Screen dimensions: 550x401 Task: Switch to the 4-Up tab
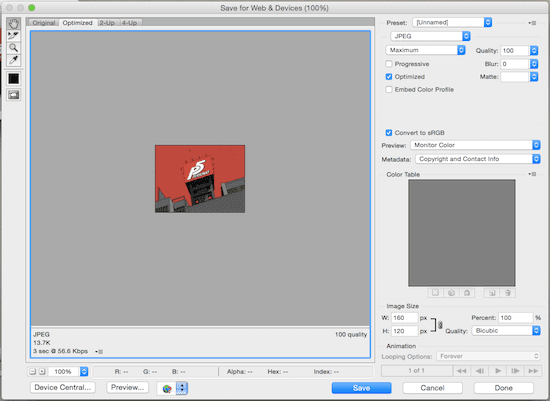pos(129,23)
